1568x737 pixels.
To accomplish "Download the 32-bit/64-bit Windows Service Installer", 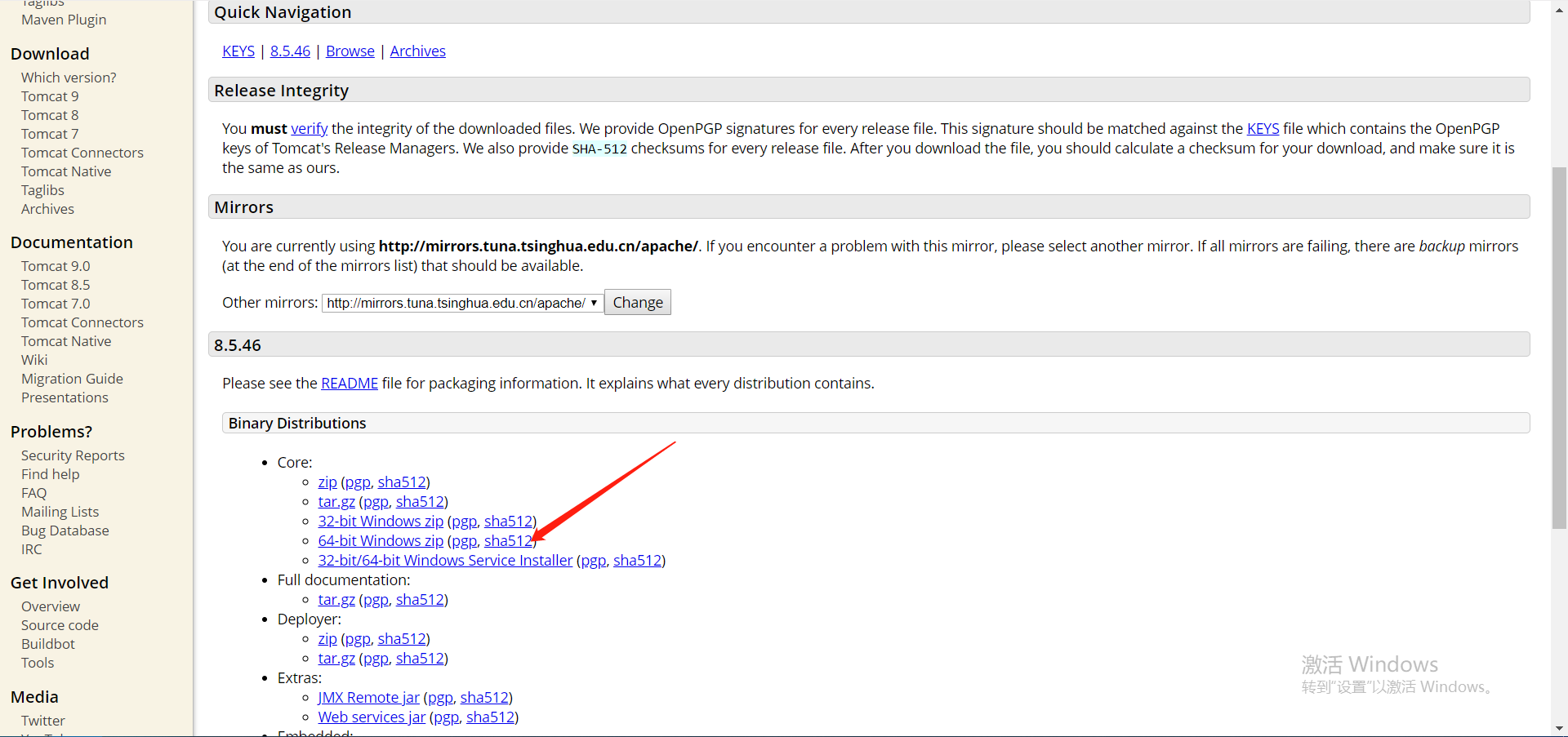I will pos(445,561).
